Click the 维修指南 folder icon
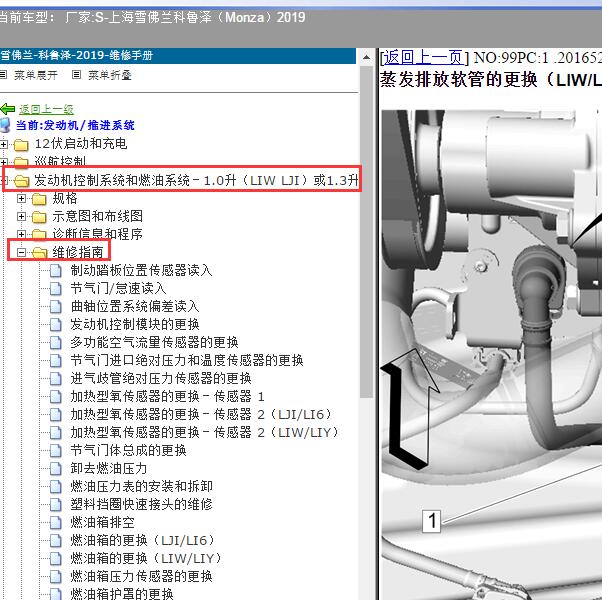Viewport: 602px width, 600px height. [39, 253]
